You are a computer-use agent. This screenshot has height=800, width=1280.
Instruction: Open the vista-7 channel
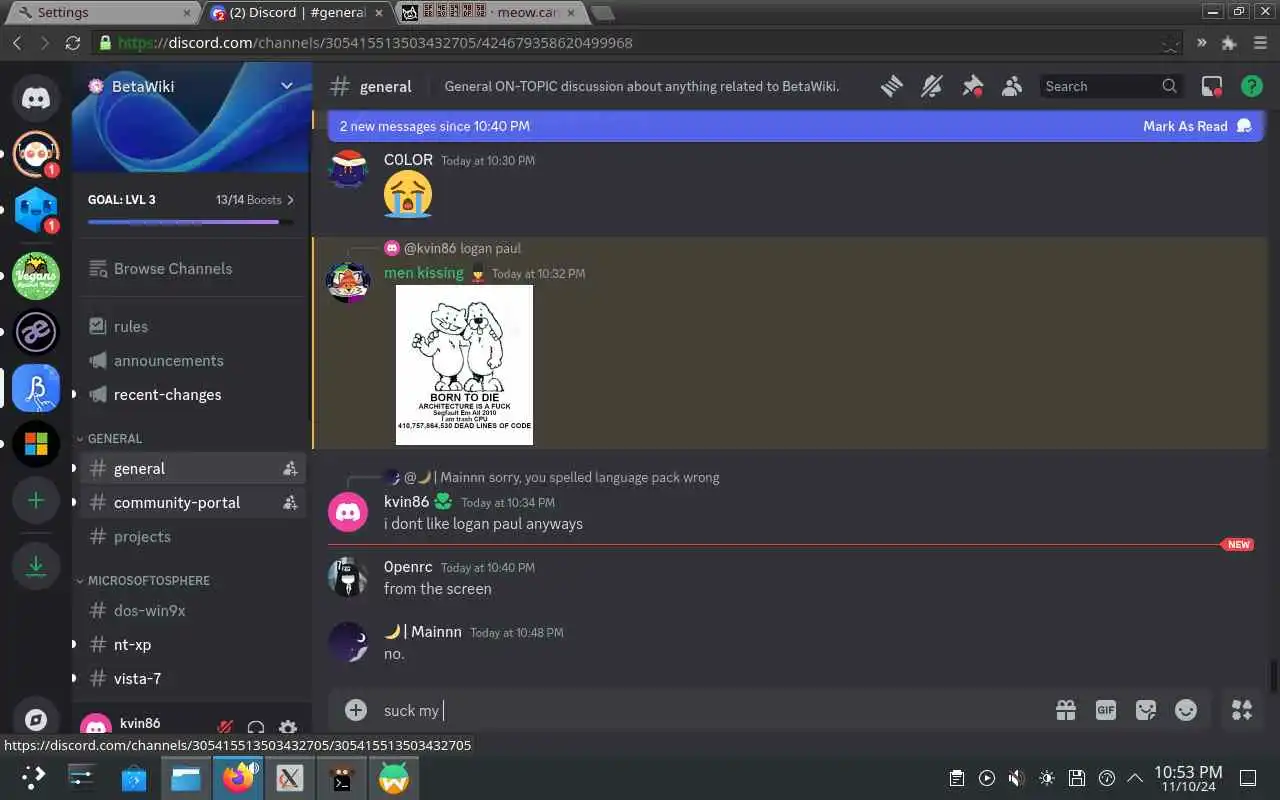[x=192, y=678]
